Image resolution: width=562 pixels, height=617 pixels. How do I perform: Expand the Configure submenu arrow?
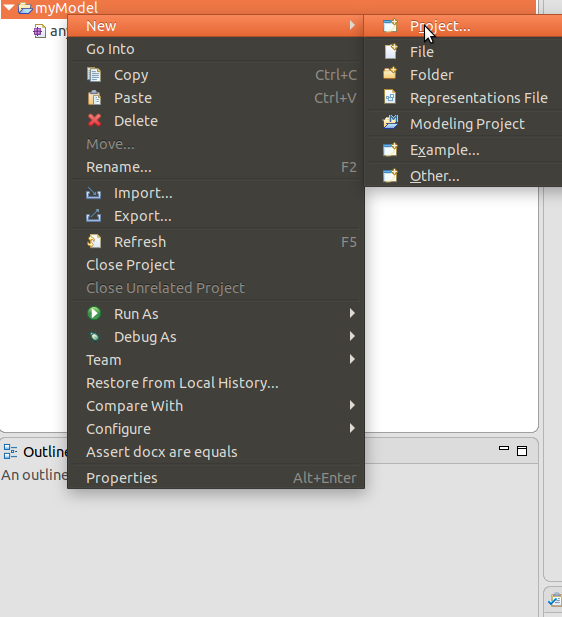pyautogui.click(x=352, y=428)
